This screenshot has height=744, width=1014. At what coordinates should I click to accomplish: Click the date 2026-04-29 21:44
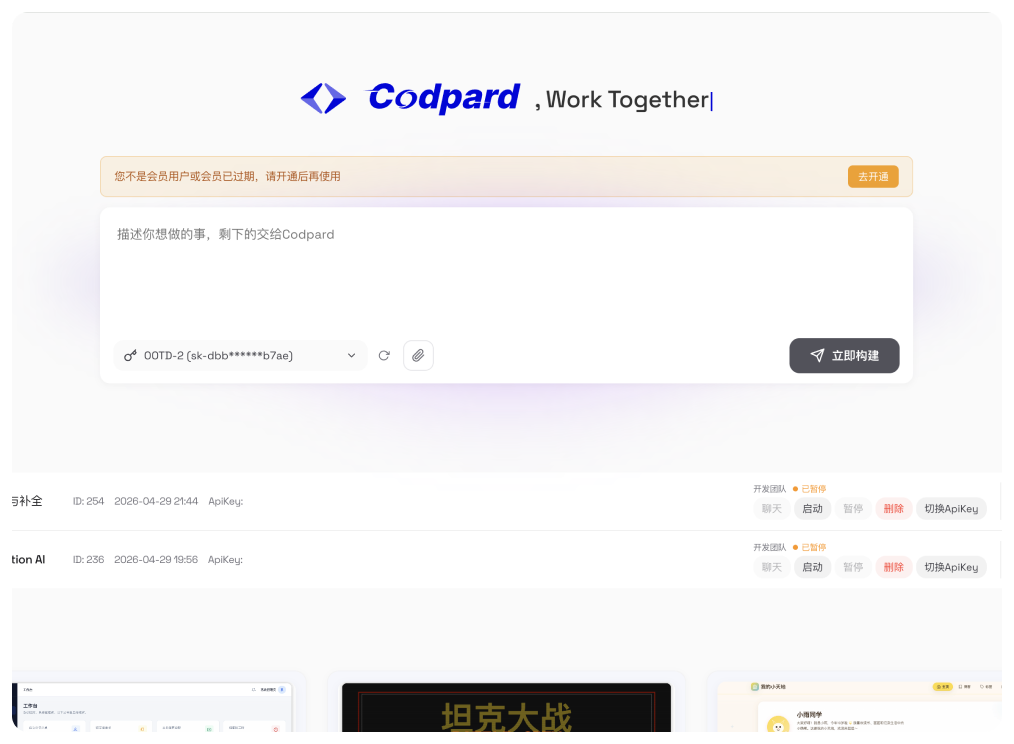[156, 501]
